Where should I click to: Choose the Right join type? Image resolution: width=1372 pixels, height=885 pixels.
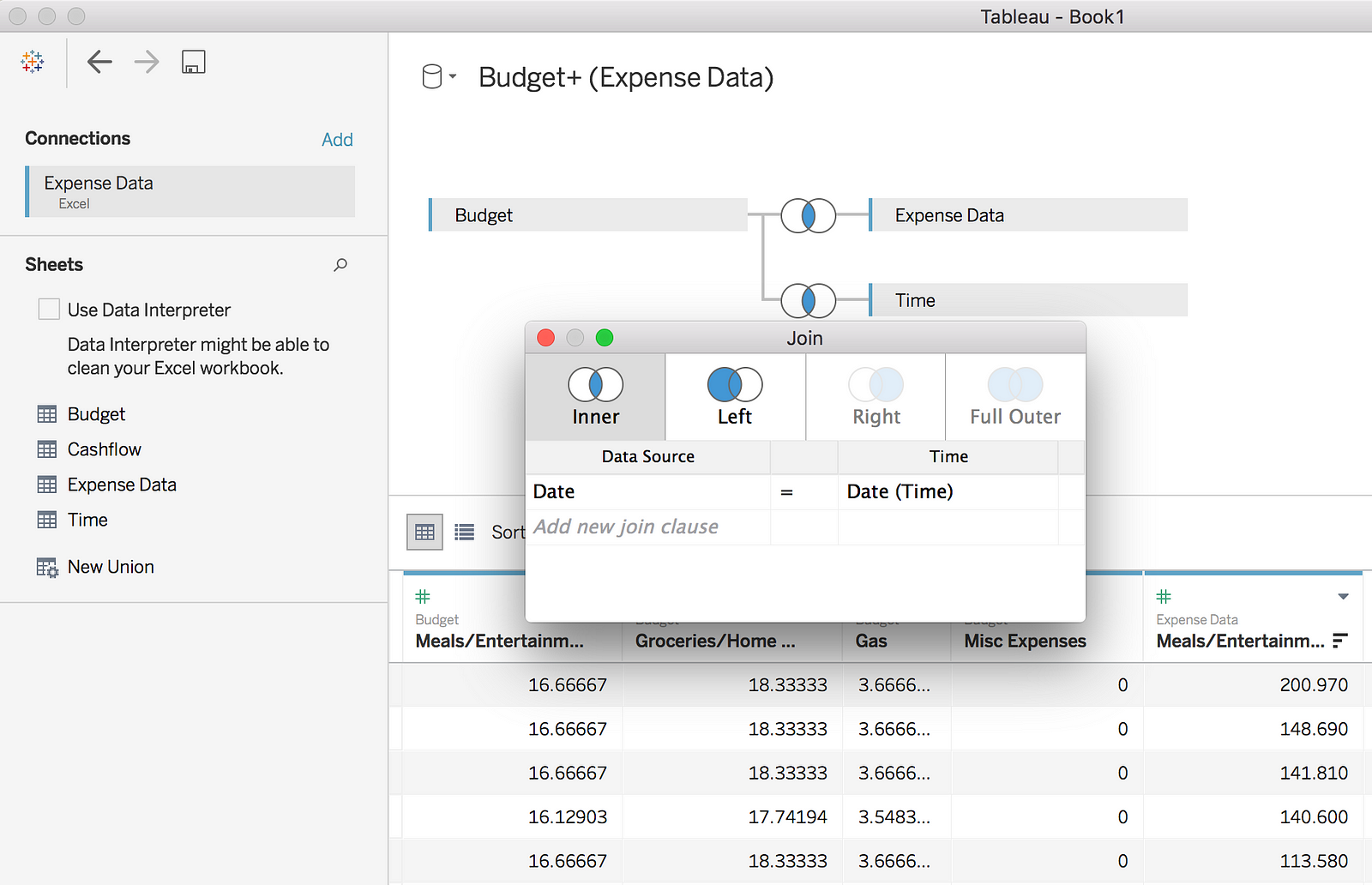(876, 397)
